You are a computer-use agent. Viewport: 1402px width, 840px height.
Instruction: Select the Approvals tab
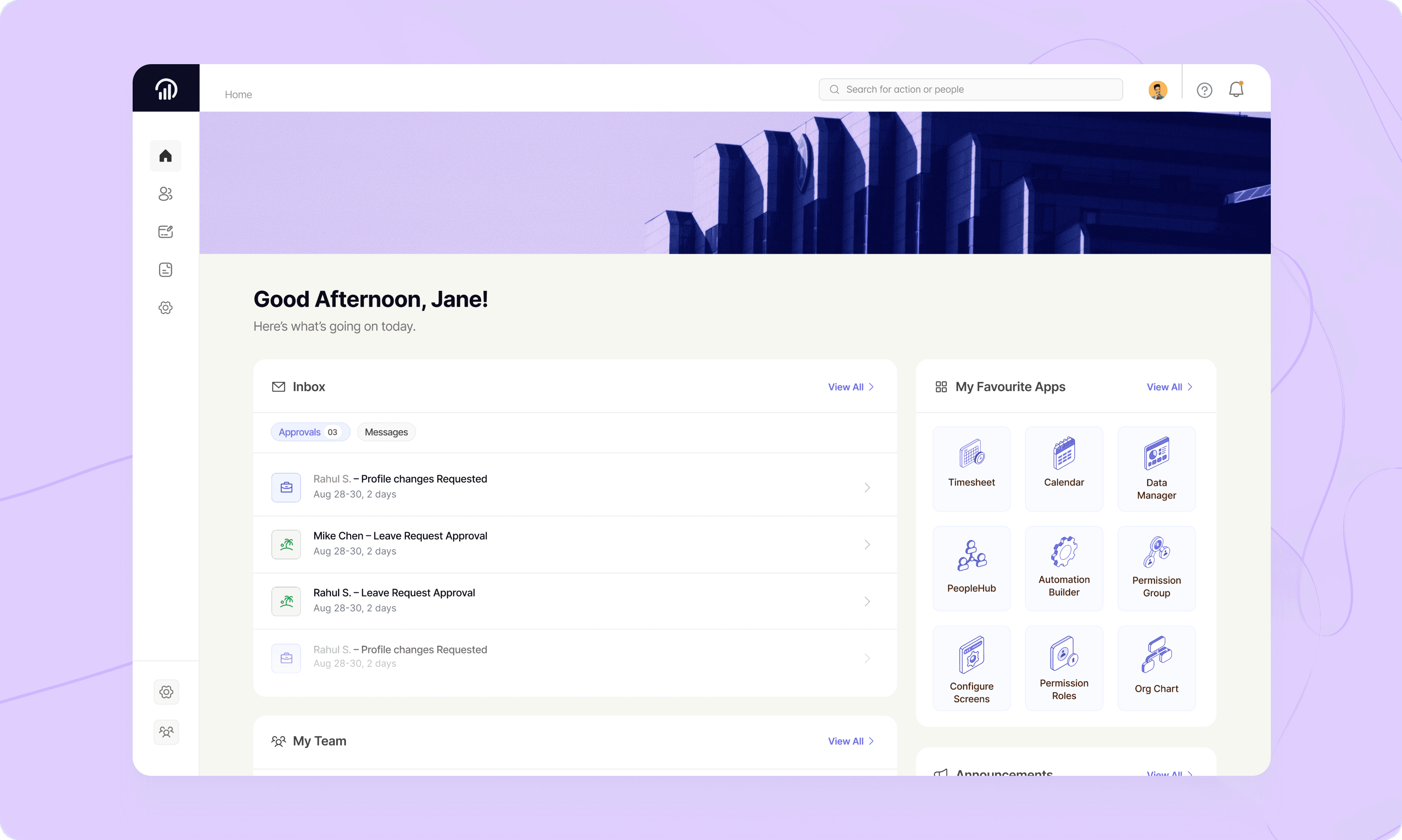[x=309, y=432]
